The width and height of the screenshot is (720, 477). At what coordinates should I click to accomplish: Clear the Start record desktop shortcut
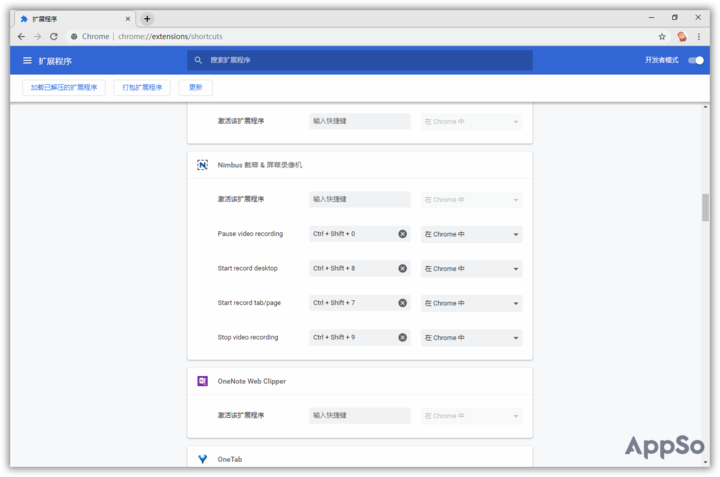click(402, 269)
